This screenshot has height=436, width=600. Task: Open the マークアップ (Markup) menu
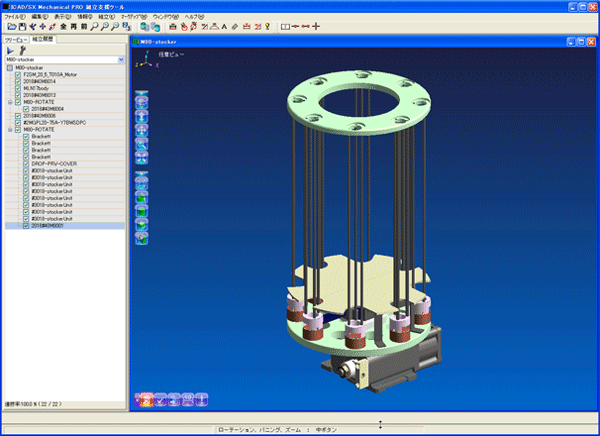coord(134,16)
